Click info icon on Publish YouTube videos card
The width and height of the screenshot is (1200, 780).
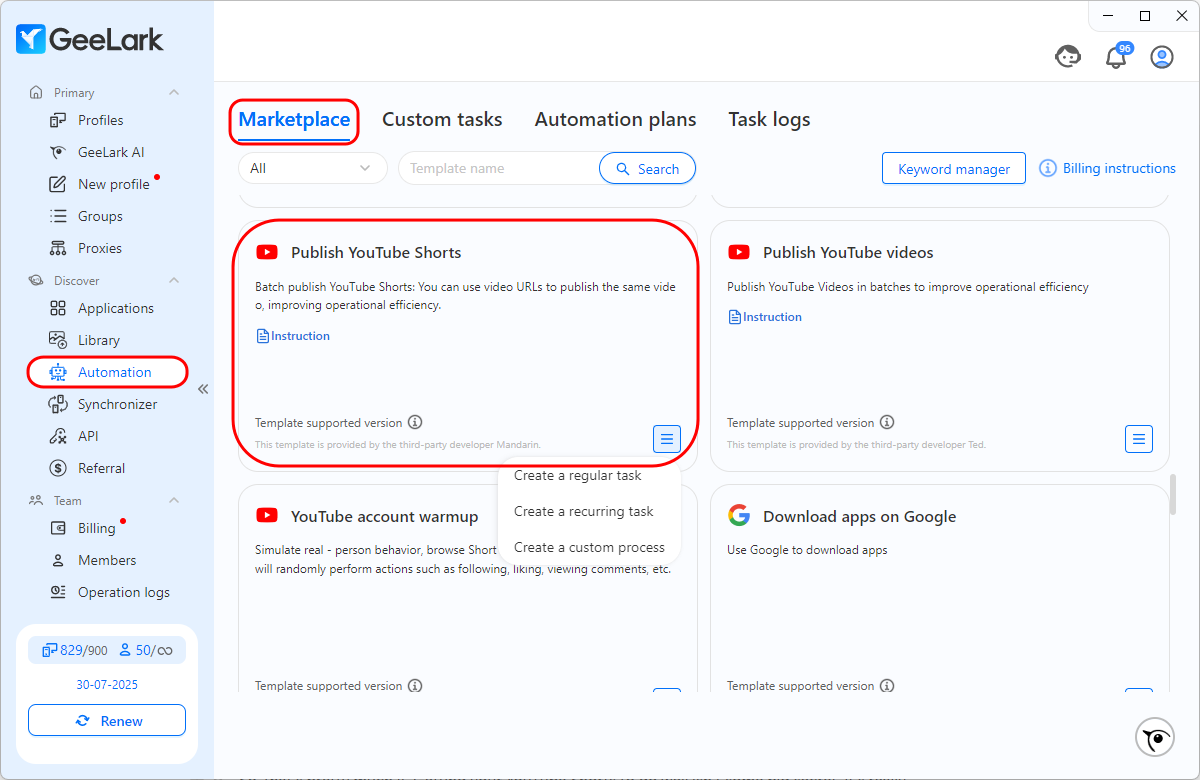887,423
